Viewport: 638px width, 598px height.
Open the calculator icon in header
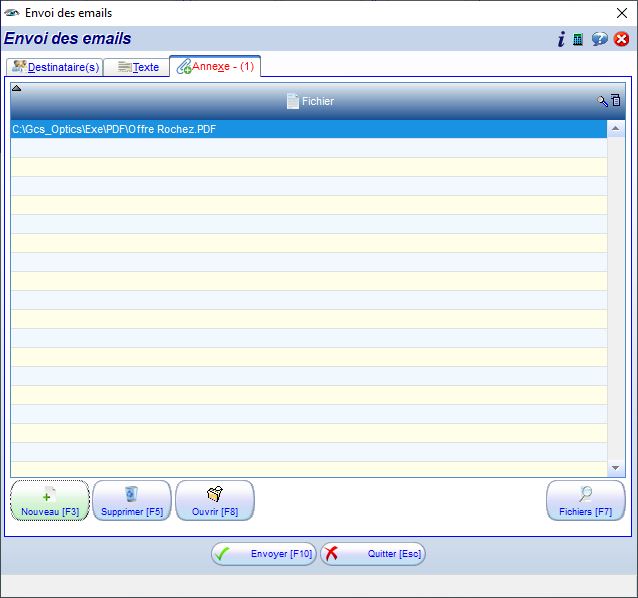click(x=578, y=39)
